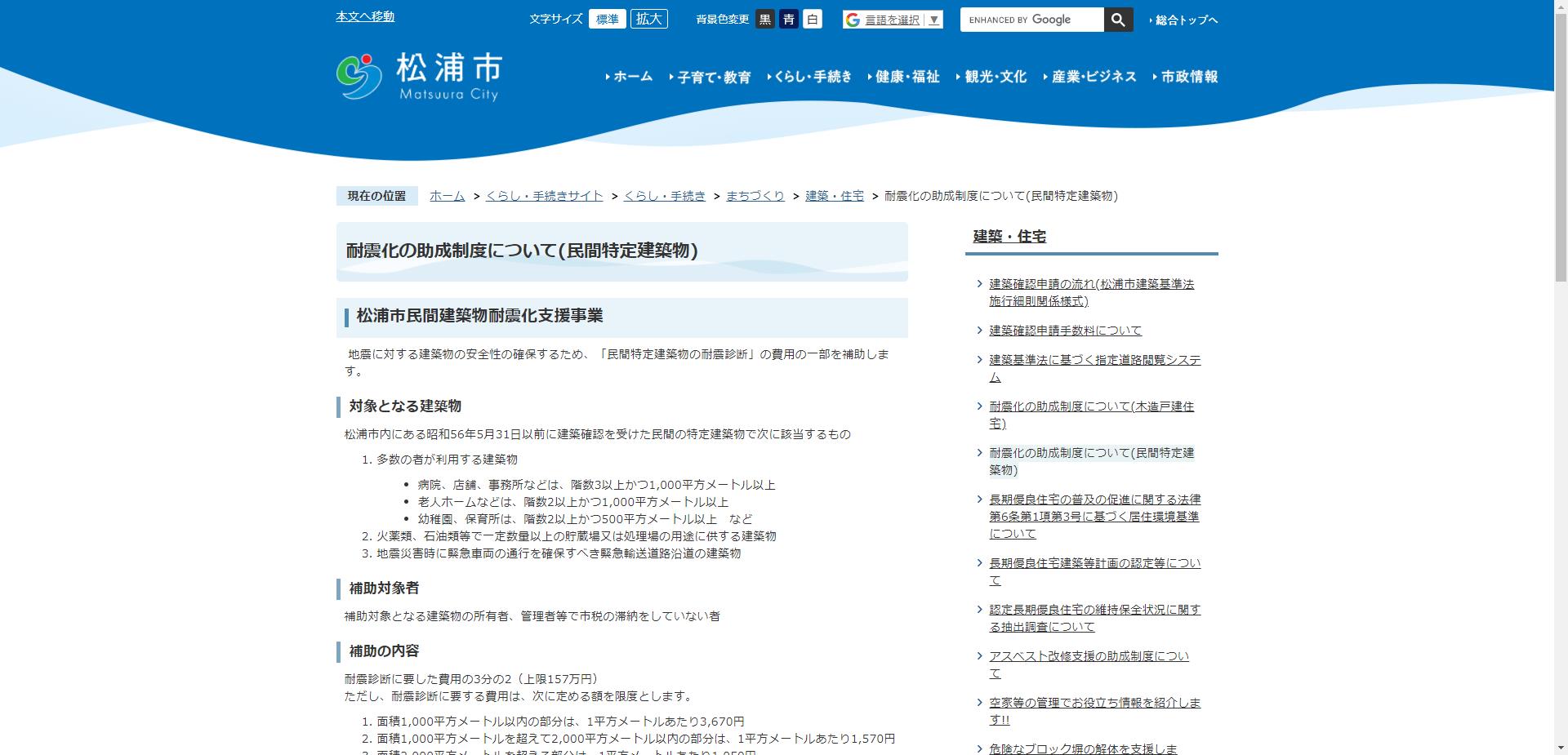Viewport: 1568px width, 755px height.
Task: Click the Matsuura City logo
Action: 418,75
